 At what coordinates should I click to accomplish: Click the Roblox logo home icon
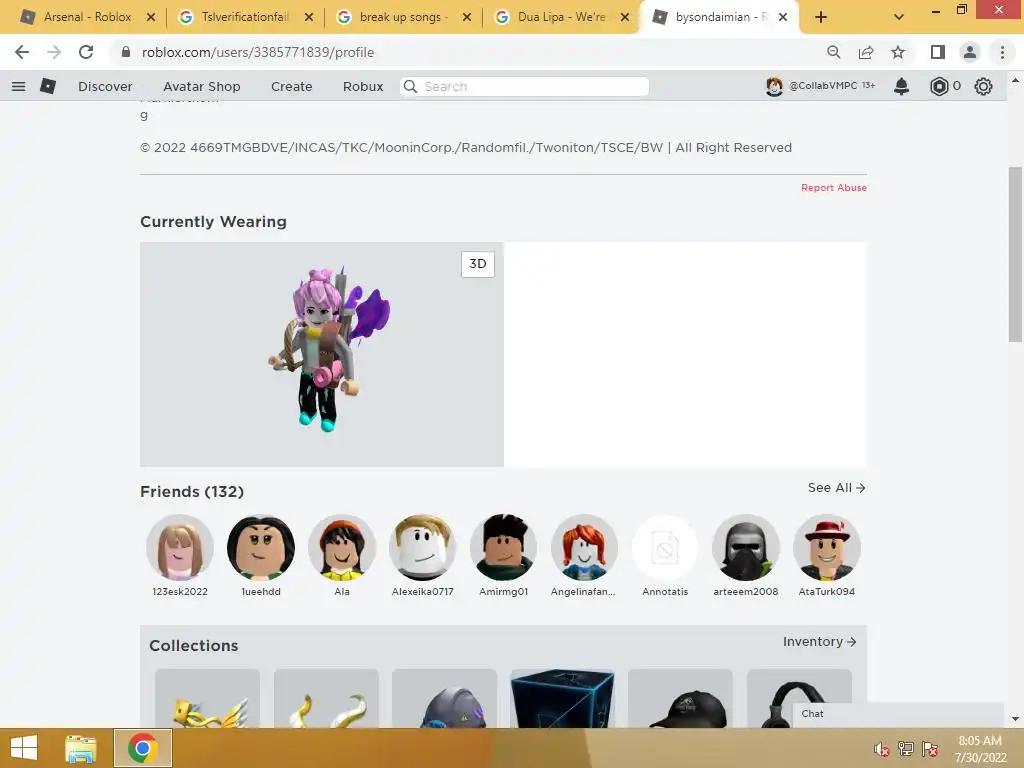48,86
